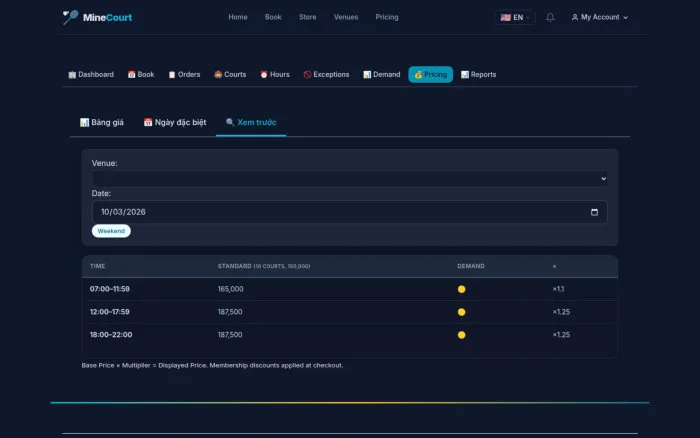The height and width of the screenshot is (438, 700).
Task: Click the Weekend badge
Action: coord(111,231)
